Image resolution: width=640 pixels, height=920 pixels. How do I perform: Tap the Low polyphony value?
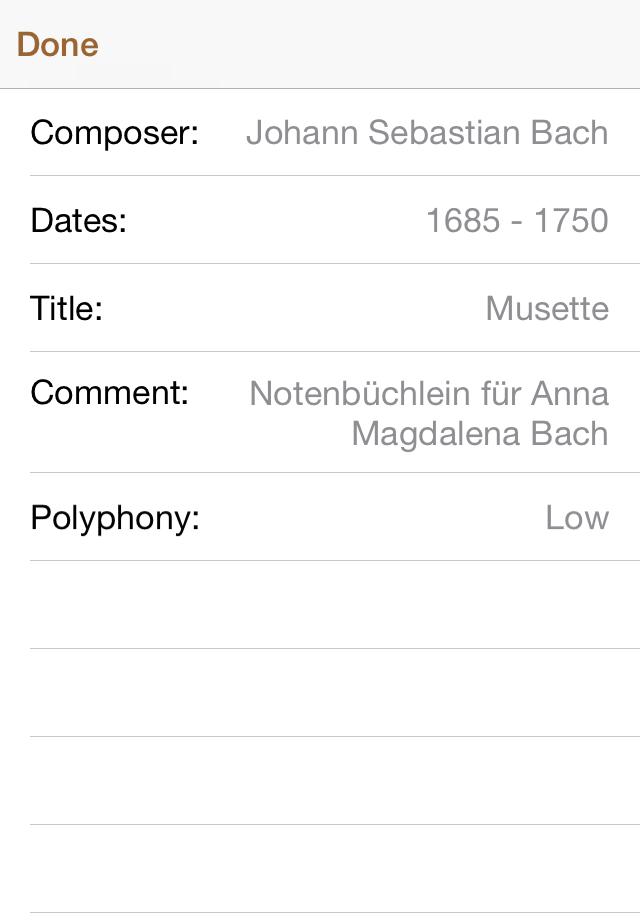point(577,518)
